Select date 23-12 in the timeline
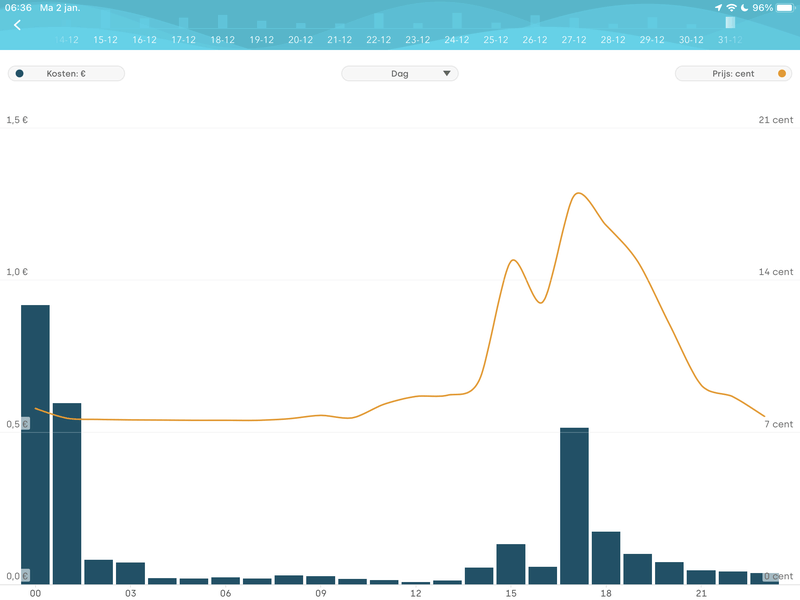The image size is (800, 600). point(417,40)
